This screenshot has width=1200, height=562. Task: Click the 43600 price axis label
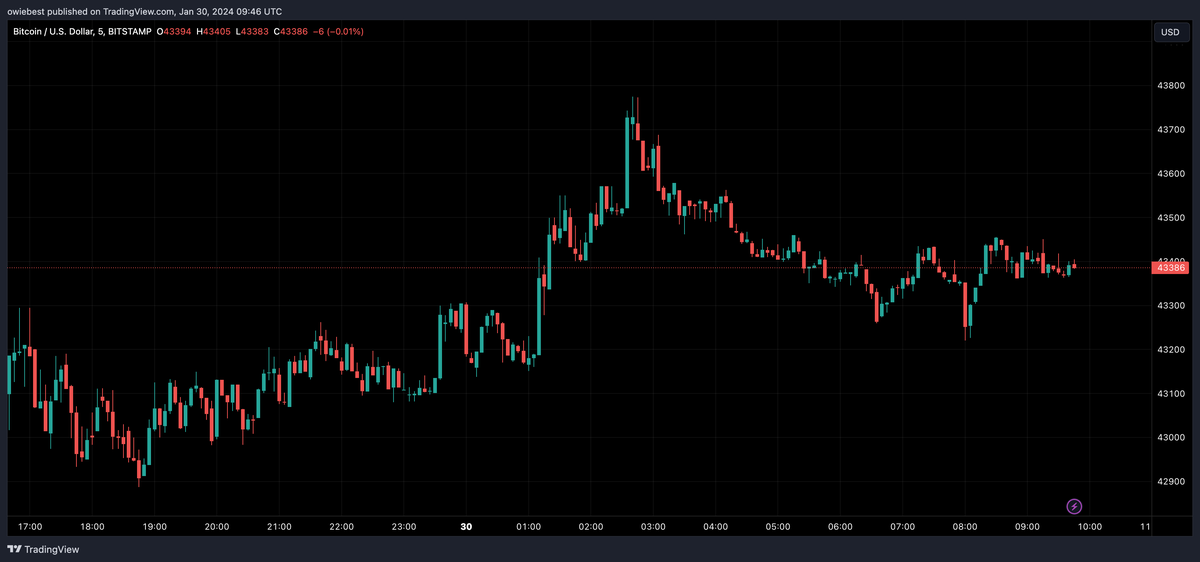pos(1171,174)
